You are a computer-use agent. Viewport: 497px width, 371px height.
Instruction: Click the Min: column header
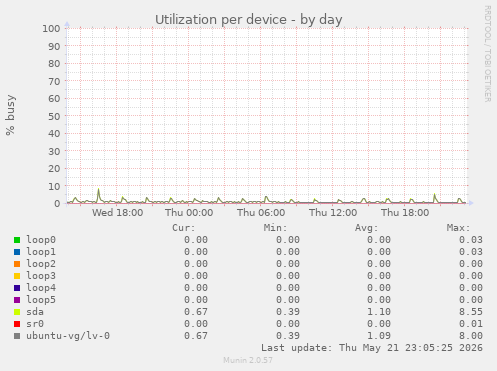click(275, 228)
